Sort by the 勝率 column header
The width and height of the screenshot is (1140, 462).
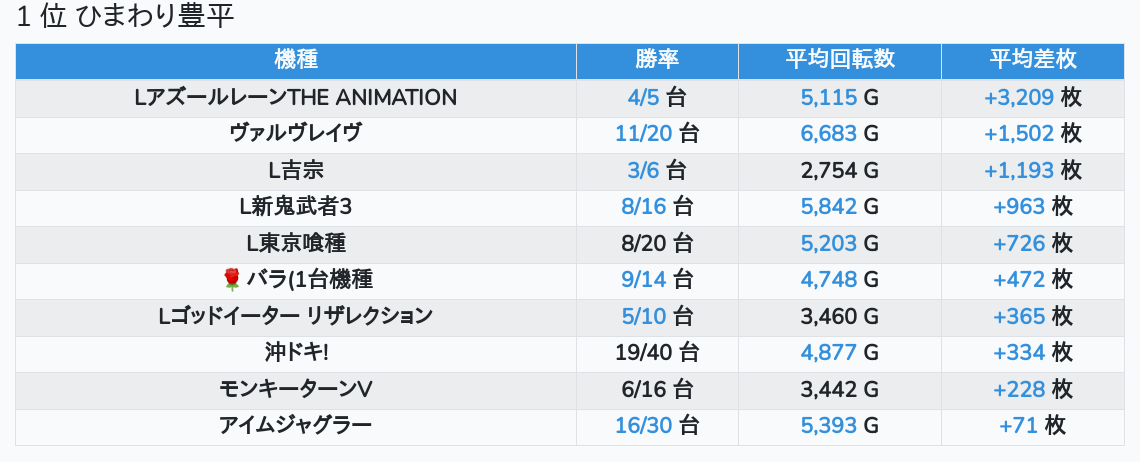[657, 60]
